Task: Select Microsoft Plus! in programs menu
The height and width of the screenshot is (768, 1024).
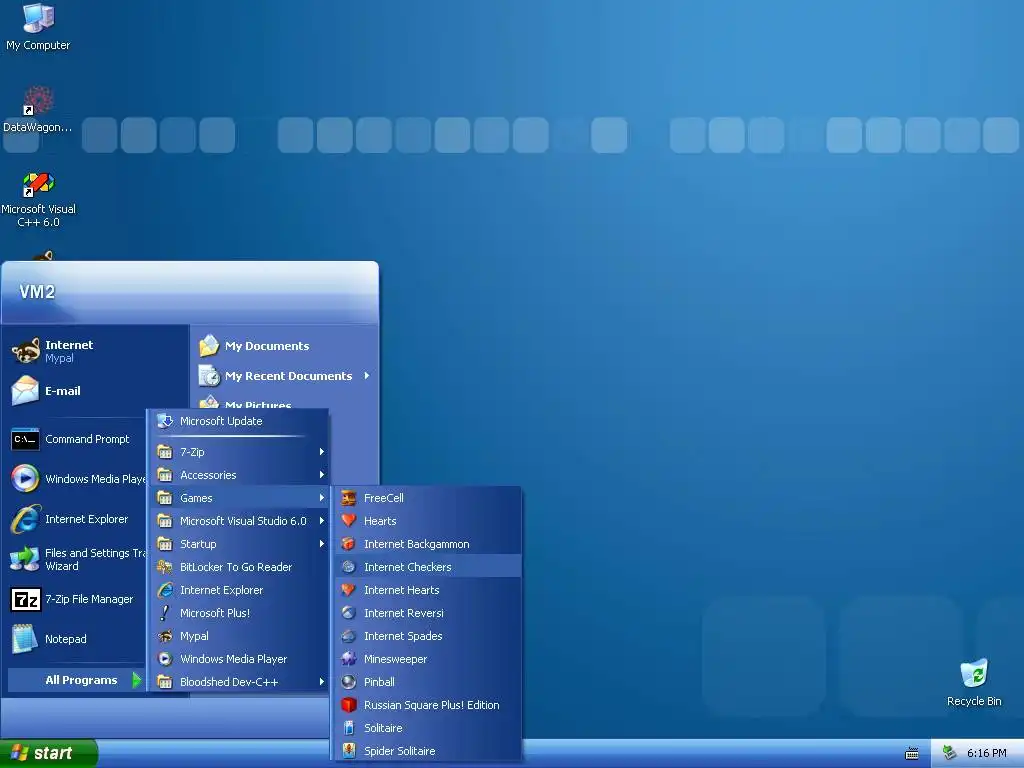Action: [238, 613]
